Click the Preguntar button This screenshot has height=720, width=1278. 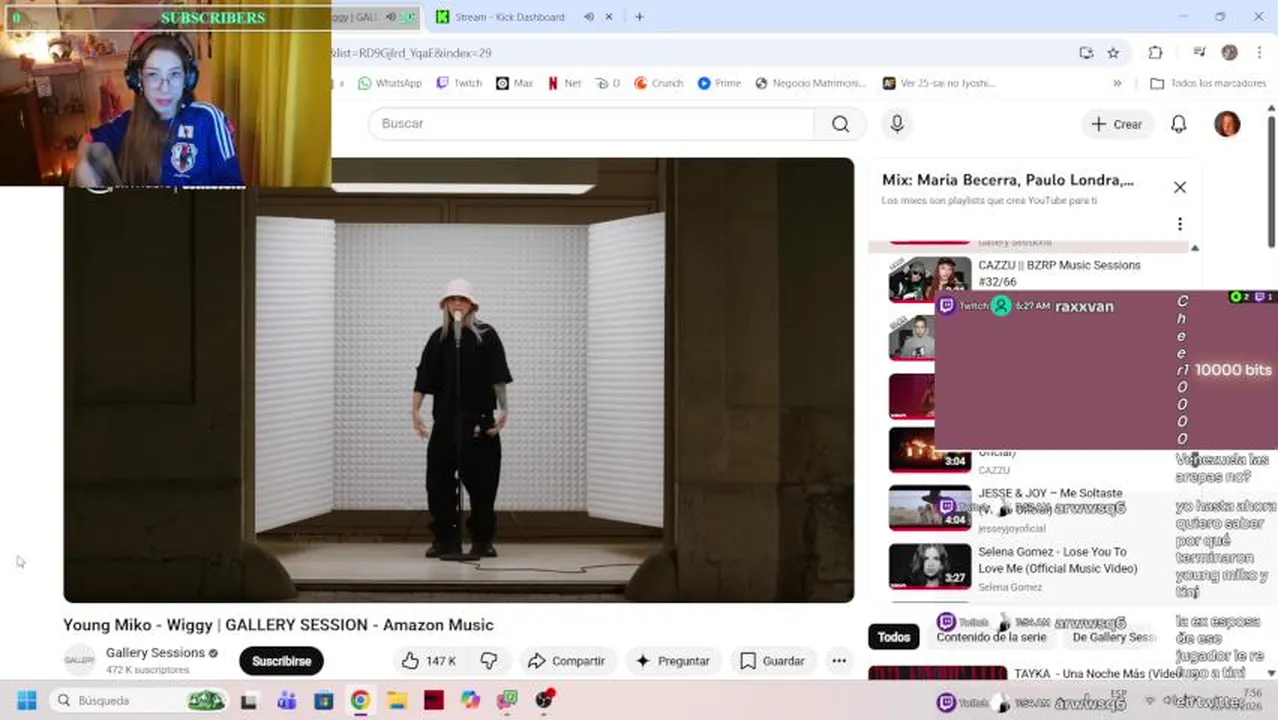coord(673,661)
